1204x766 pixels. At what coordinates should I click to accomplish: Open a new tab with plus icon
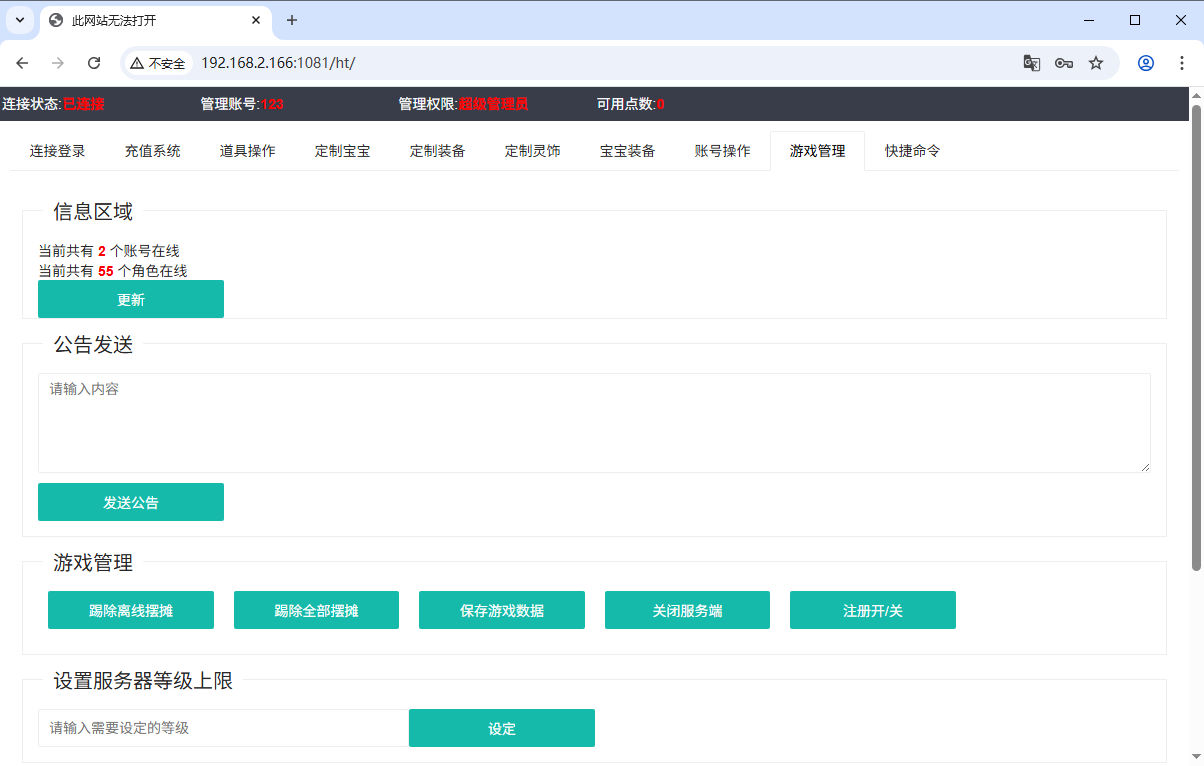292,20
